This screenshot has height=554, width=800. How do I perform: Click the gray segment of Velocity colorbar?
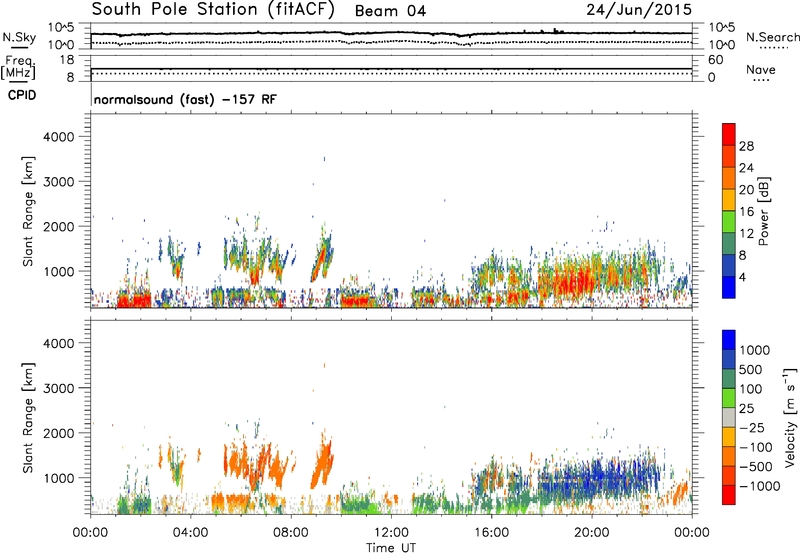[x=729, y=418]
